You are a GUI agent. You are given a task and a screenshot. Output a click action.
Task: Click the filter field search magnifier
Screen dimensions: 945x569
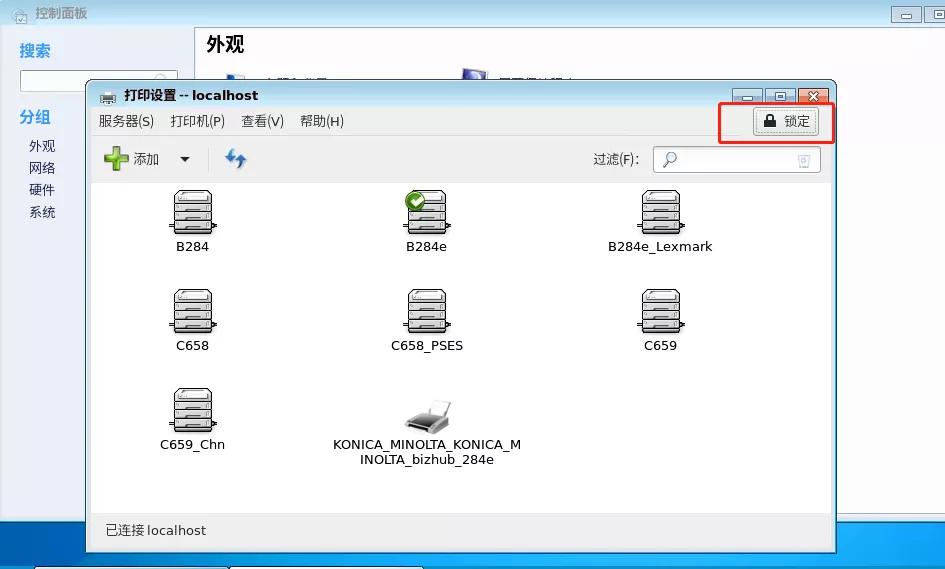670,159
